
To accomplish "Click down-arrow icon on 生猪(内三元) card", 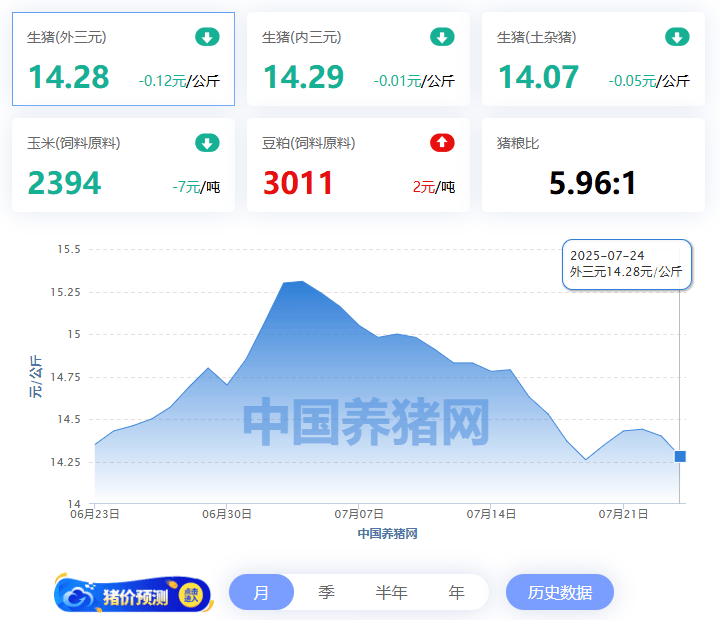I will click(x=442, y=37).
